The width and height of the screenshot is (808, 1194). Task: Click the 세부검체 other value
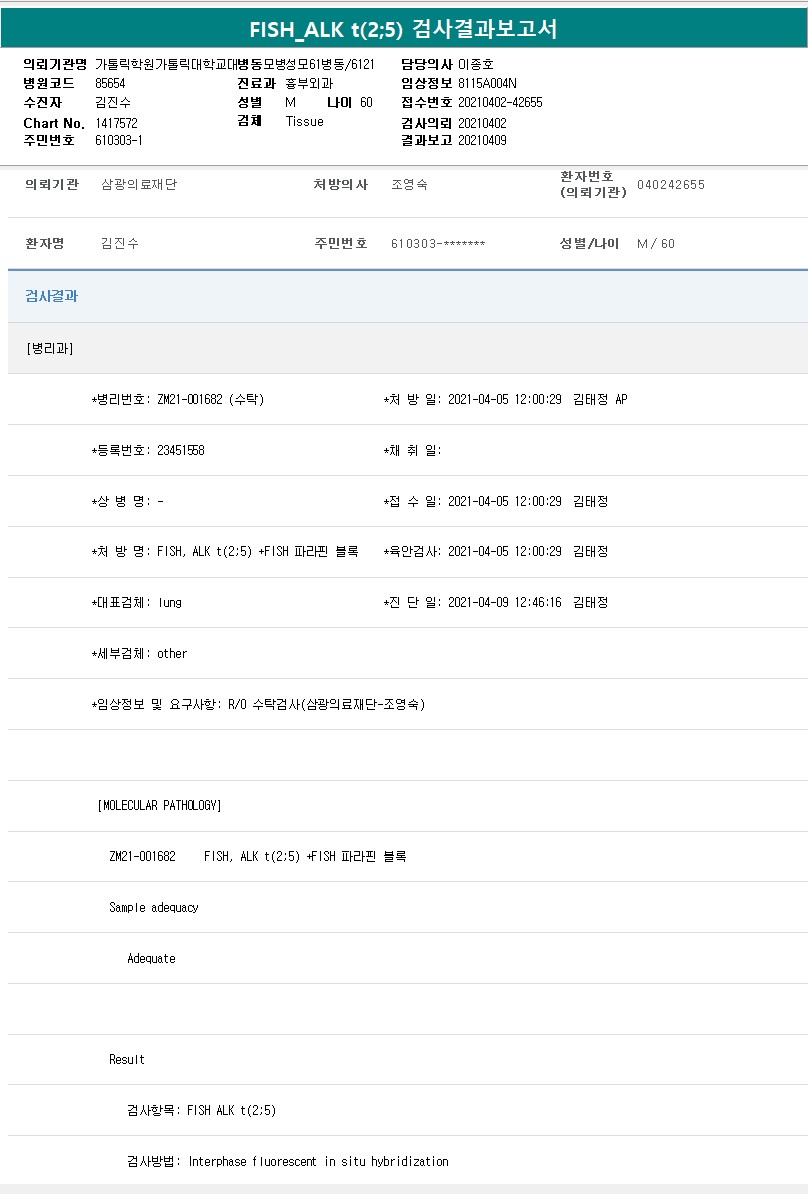[172, 654]
